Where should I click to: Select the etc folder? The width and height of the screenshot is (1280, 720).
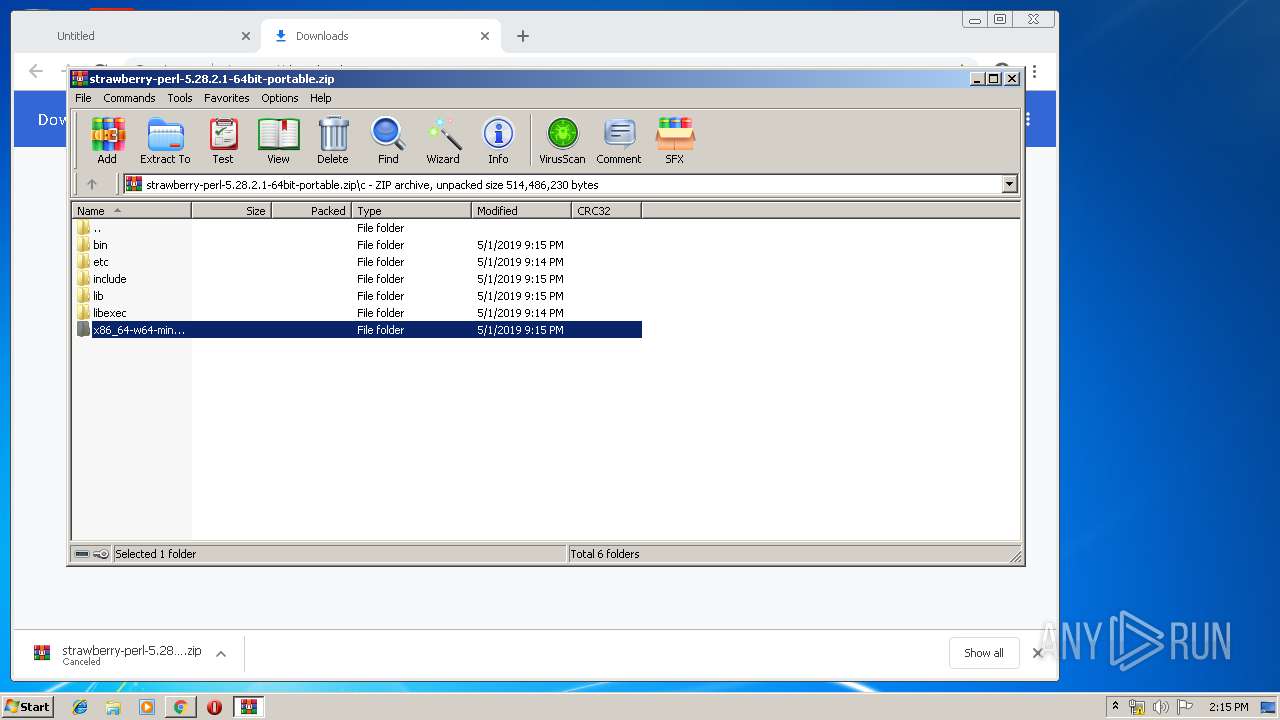point(358,262)
